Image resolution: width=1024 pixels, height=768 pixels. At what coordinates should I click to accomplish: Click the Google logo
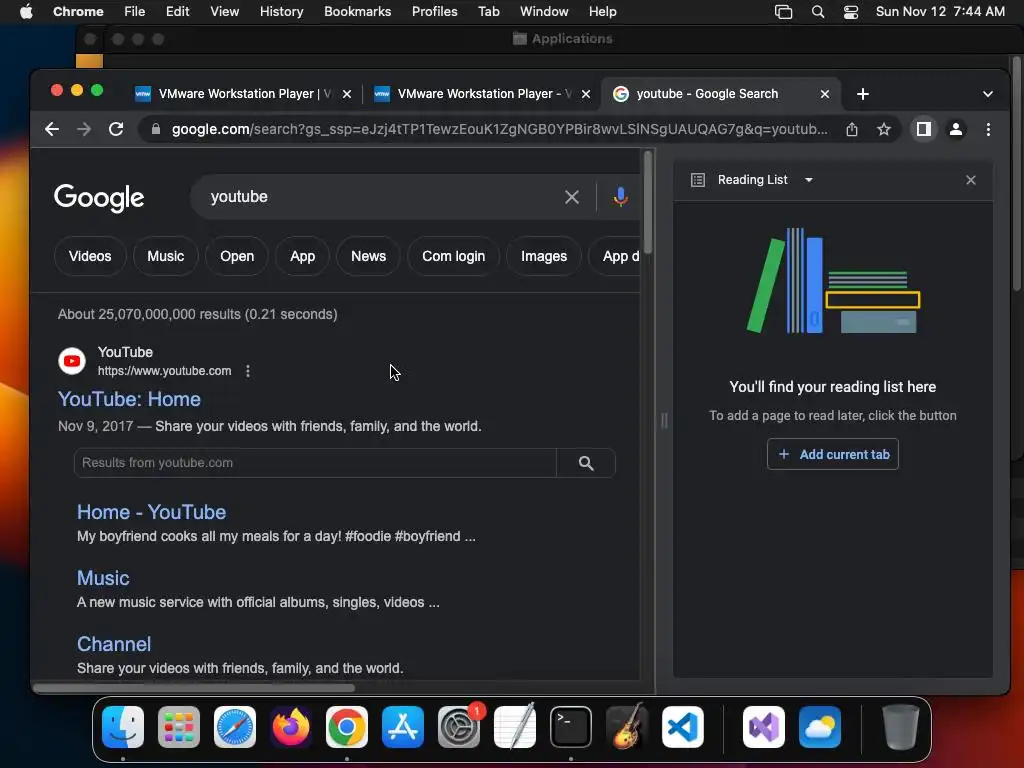99,198
